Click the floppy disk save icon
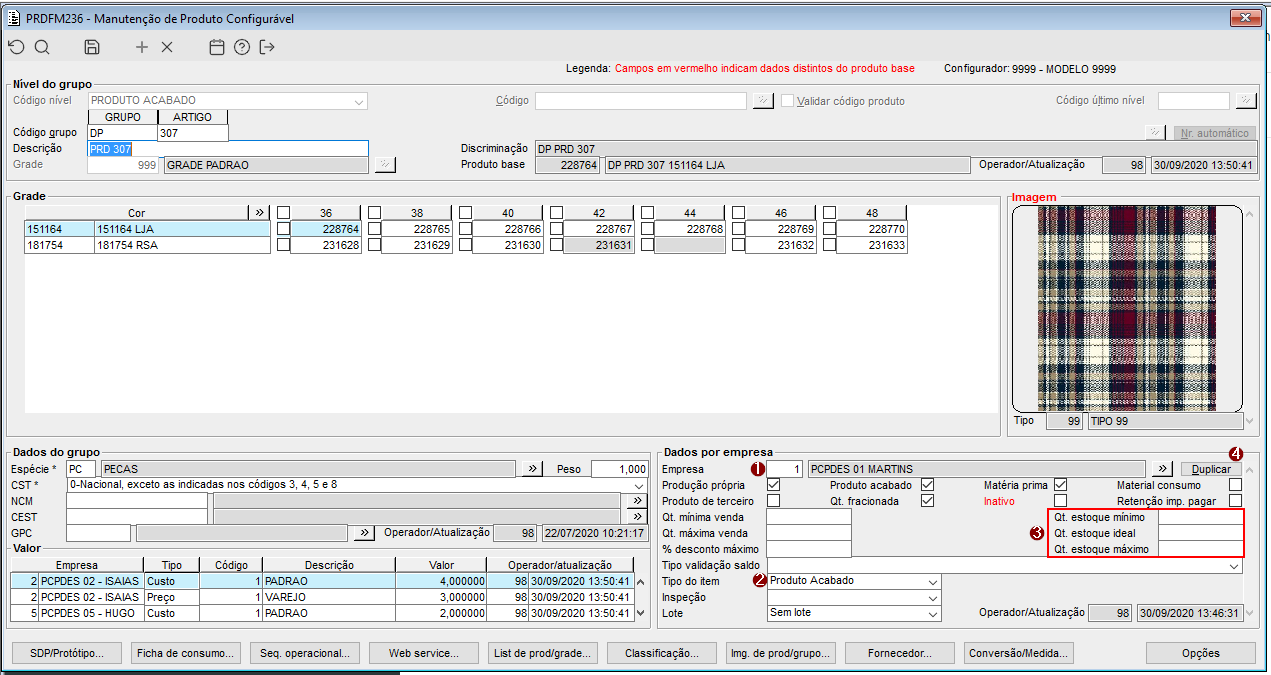1271x675 pixels. coord(92,47)
